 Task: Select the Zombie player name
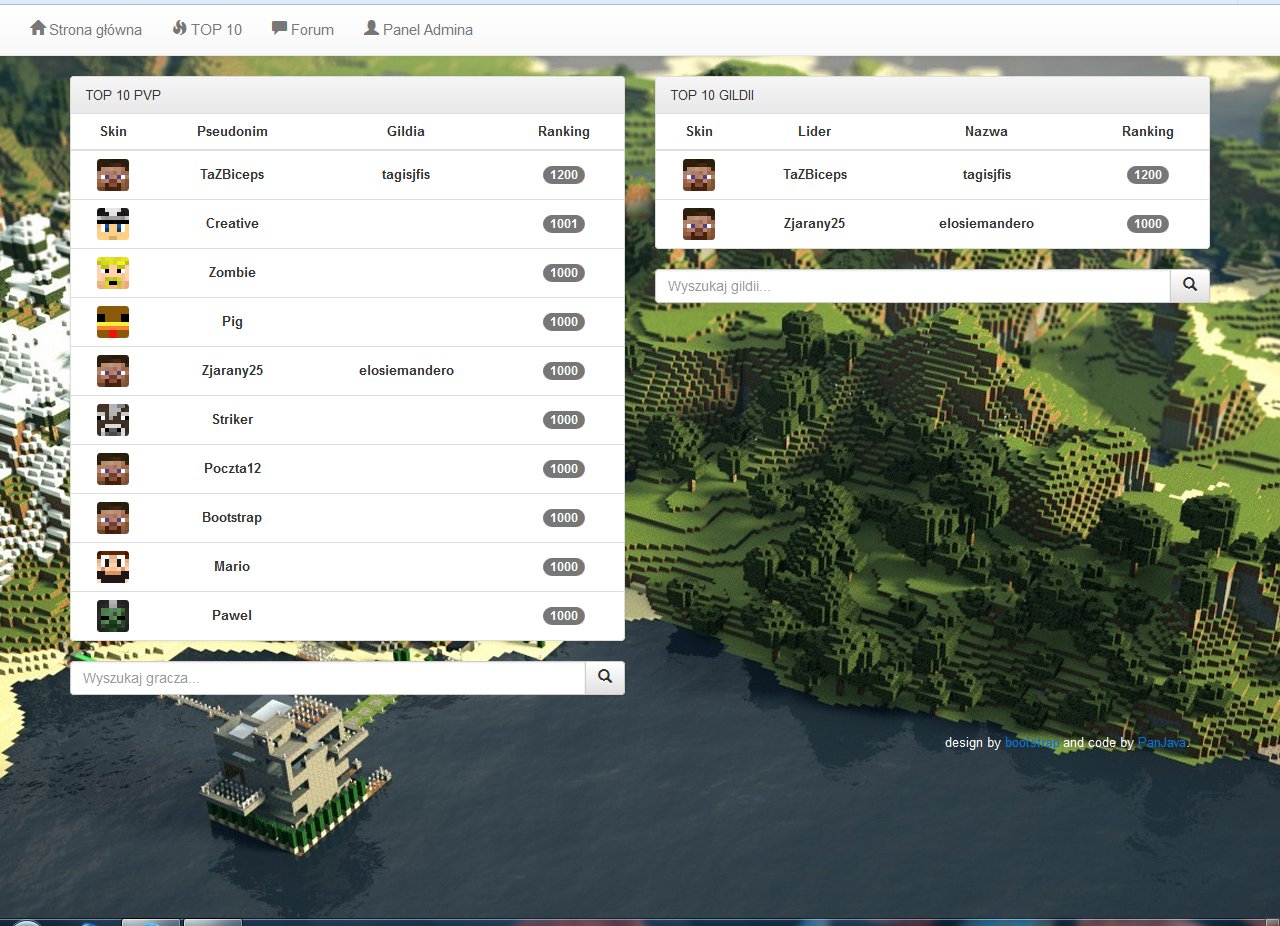coord(232,272)
